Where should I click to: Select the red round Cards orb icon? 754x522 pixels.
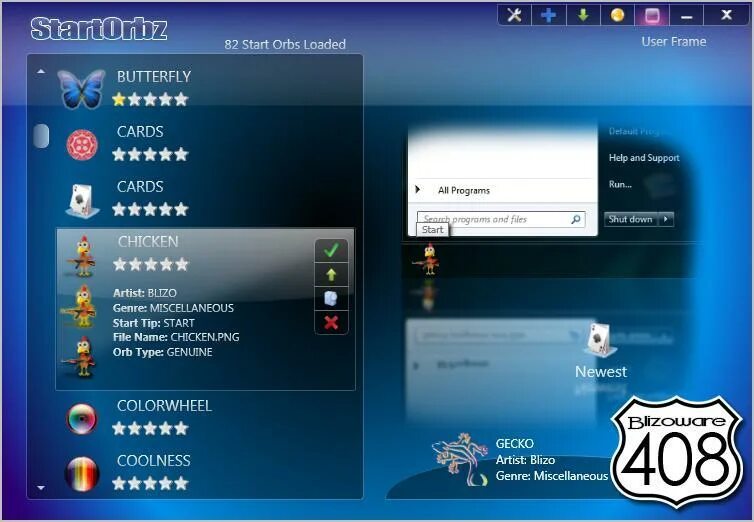pos(82,144)
